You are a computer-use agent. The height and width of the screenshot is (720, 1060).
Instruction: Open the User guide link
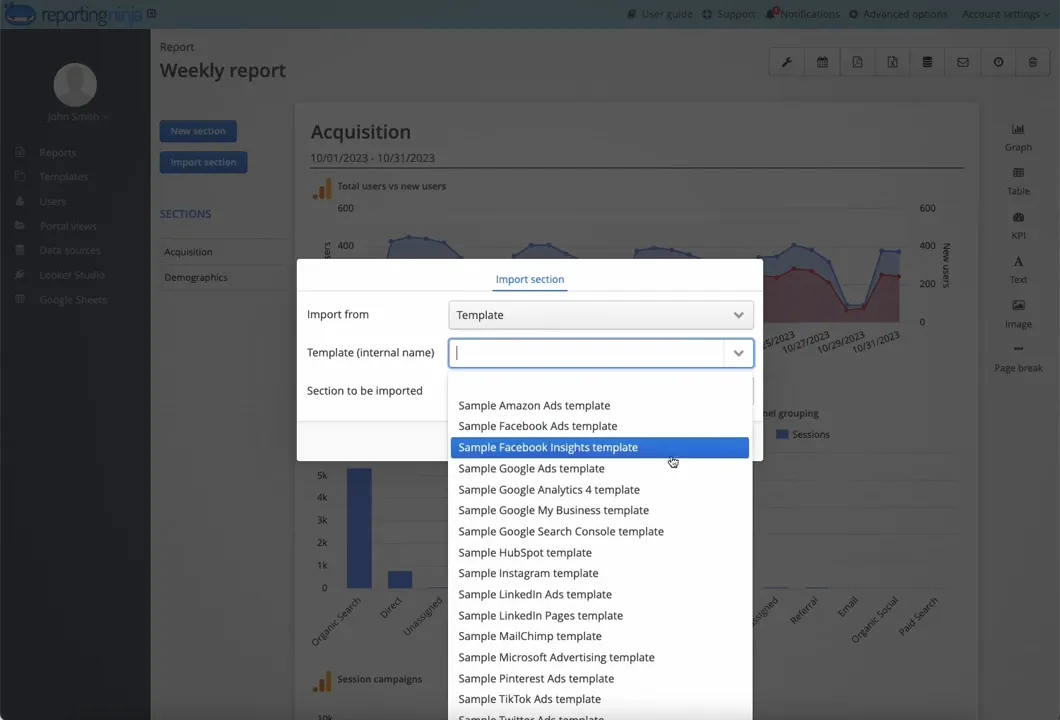[x=659, y=14]
